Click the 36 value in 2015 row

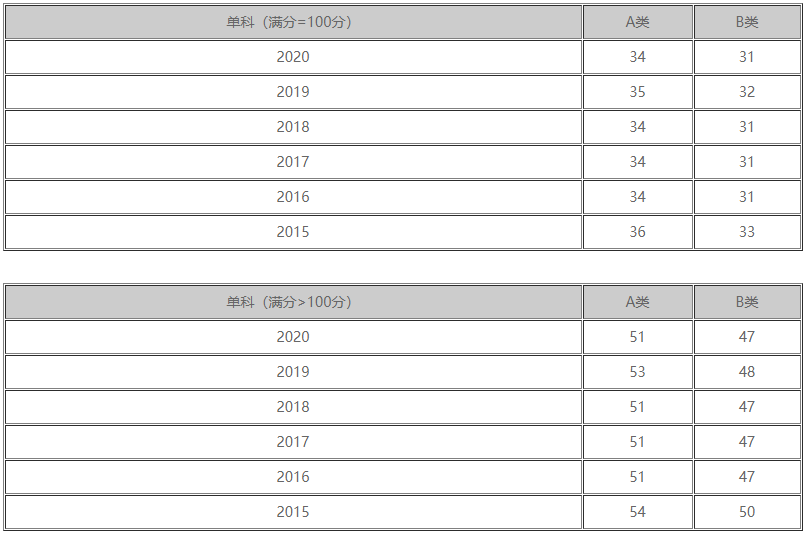(x=638, y=232)
